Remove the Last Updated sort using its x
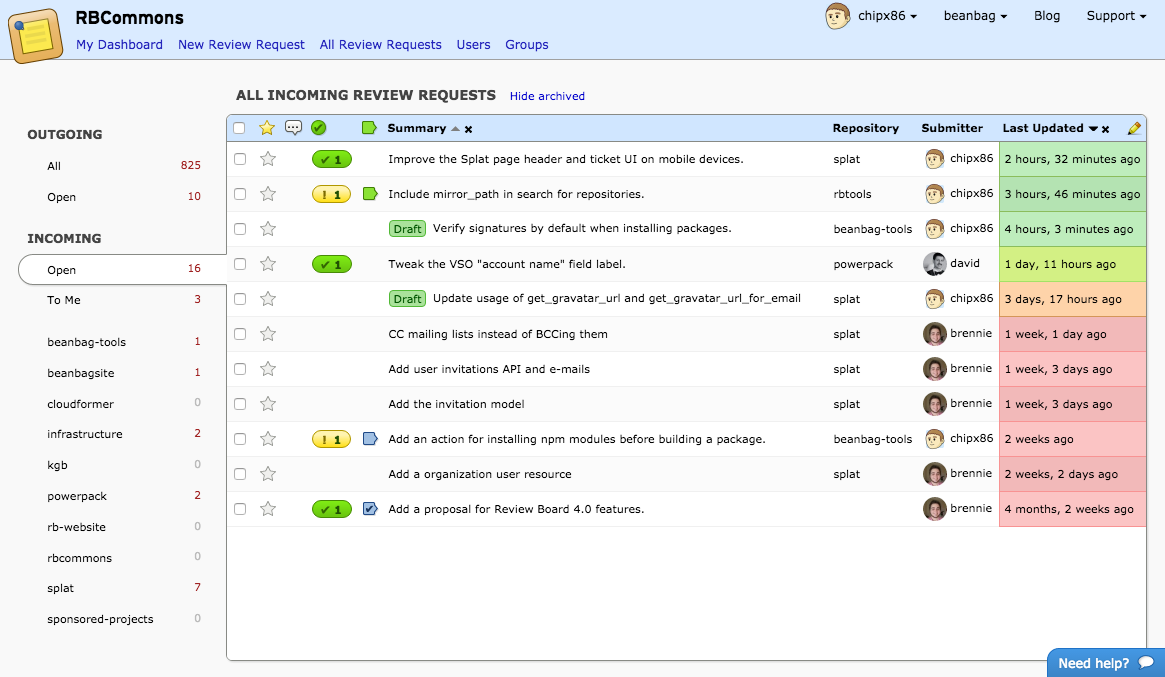Screen dimensions: 1165x677 pyautogui.click(x=1106, y=129)
